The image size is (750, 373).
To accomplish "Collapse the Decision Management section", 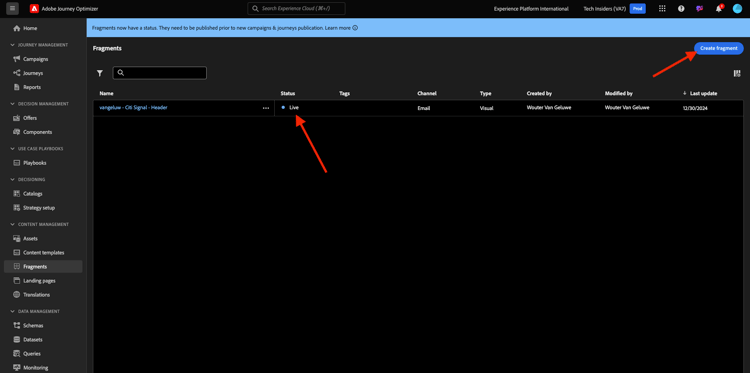I will [x=13, y=104].
